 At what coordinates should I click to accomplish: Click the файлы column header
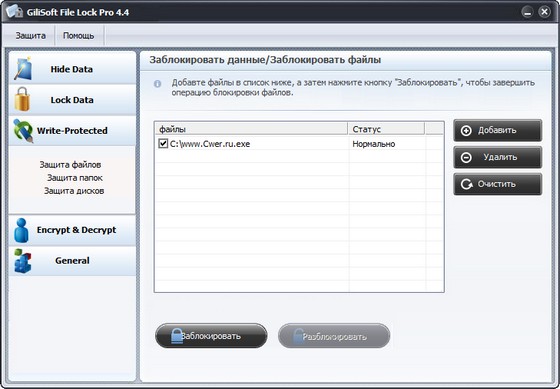(251, 129)
